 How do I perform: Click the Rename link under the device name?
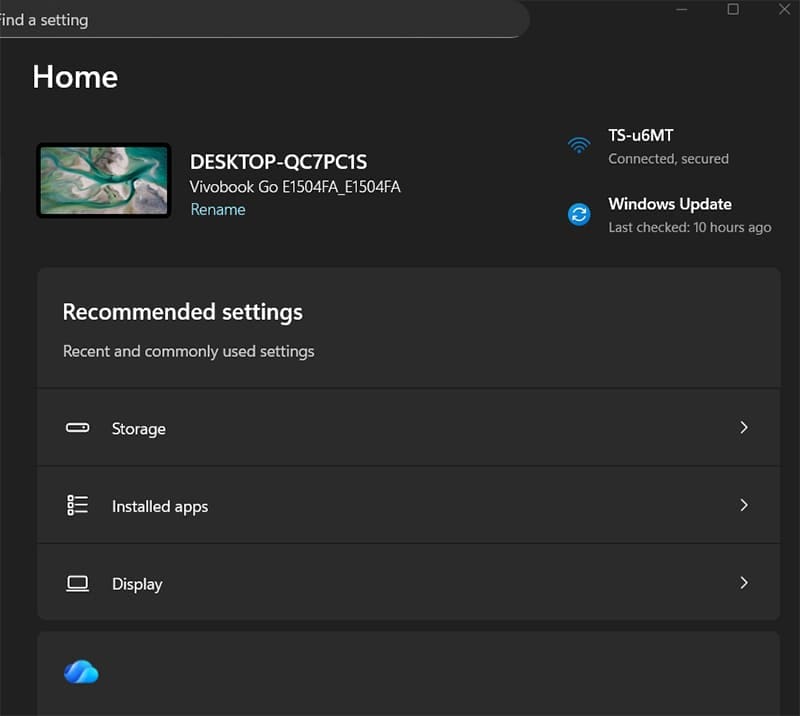click(218, 209)
